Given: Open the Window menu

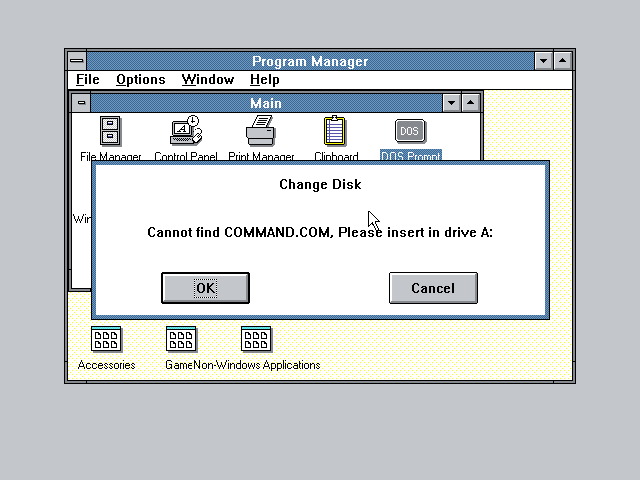Looking at the screenshot, I should point(208,80).
